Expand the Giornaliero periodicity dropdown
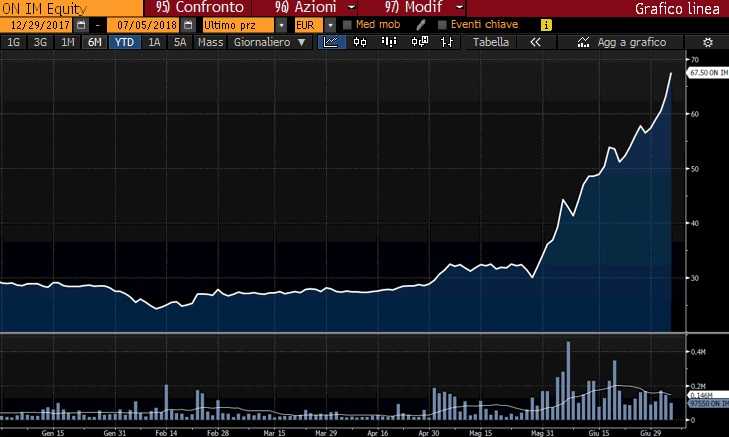 point(302,42)
